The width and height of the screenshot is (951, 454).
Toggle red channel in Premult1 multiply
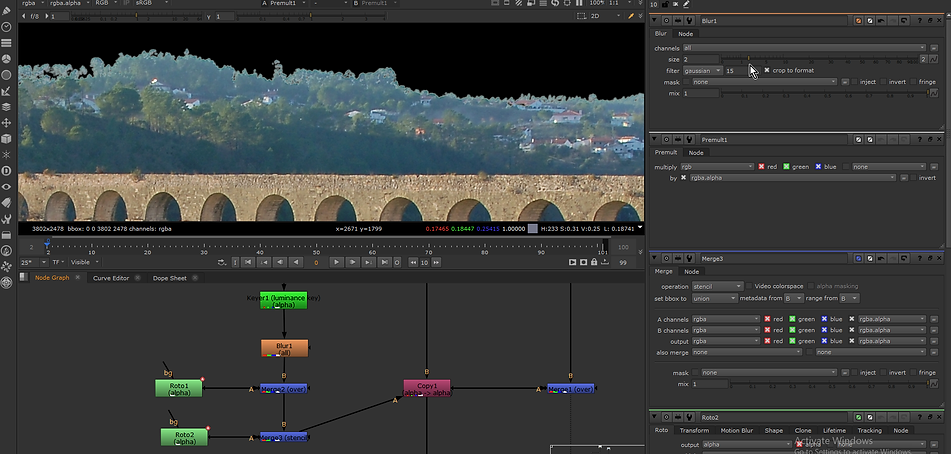(761, 167)
